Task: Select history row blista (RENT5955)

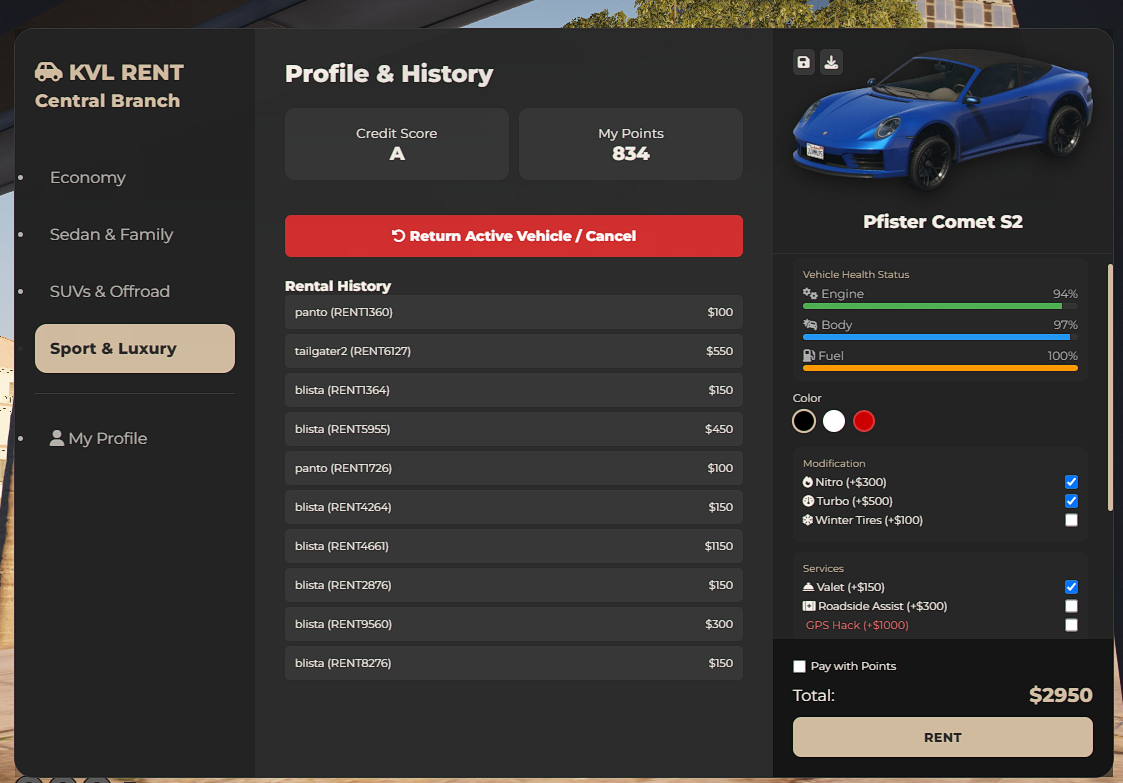Action: (x=514, y=429)
